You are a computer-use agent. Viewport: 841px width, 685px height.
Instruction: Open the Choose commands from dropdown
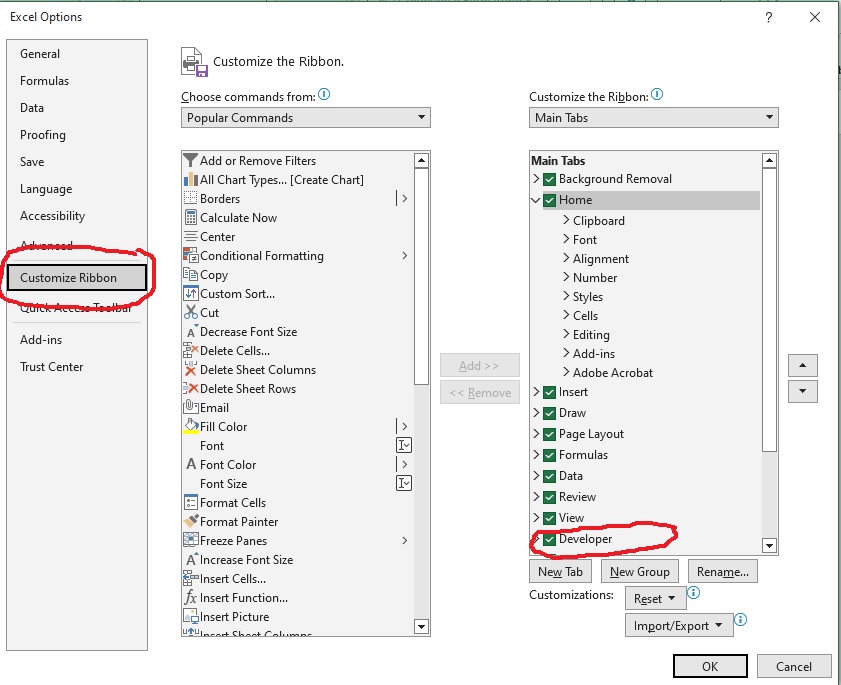pos(306,118)
